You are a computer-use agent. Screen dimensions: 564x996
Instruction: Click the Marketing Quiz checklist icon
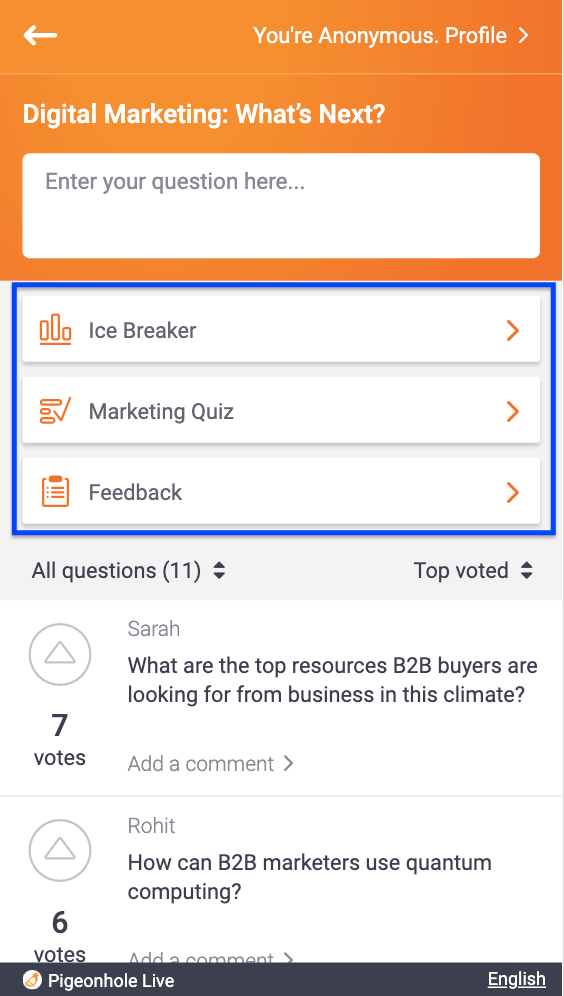click(55, 412)
